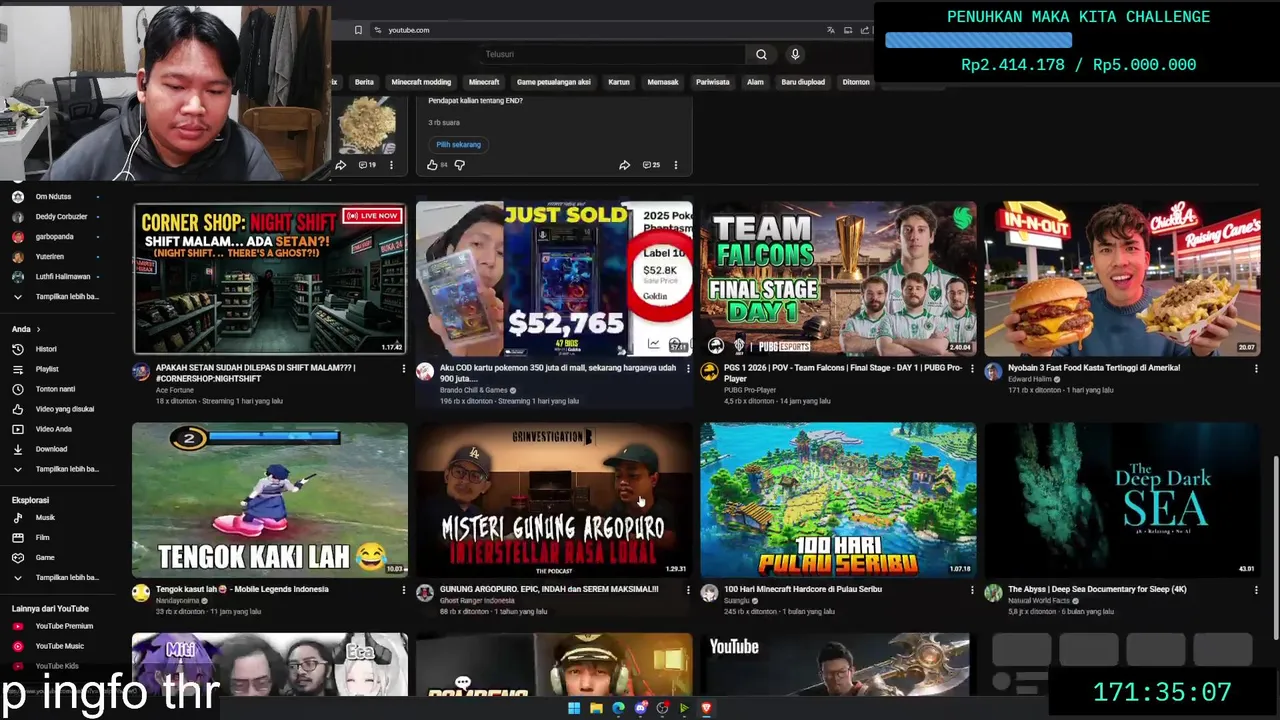Click the bookmark icon in the address bar
The image size is (1280, 720).
point(358,30)
